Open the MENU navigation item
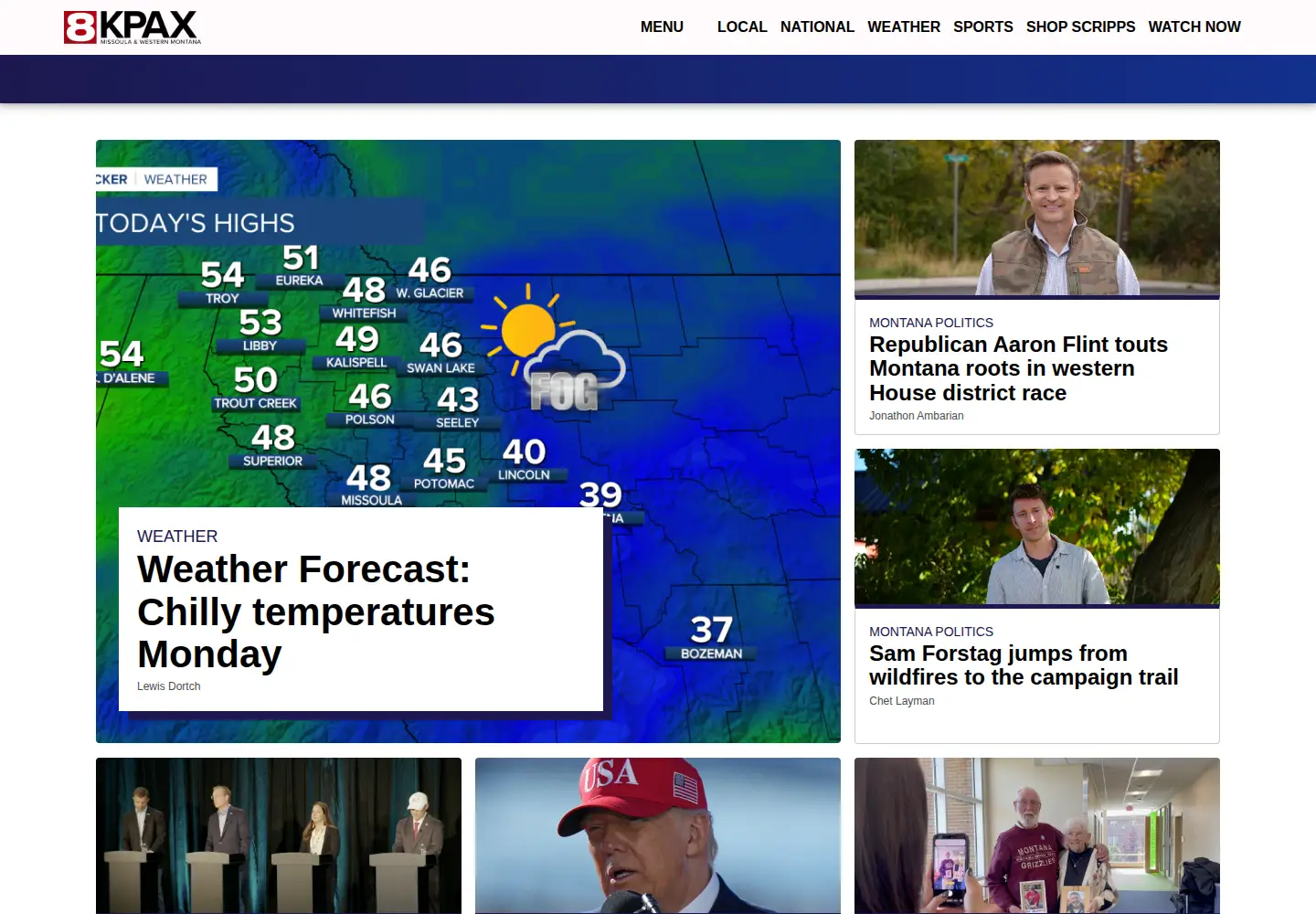 (x=662, y=27)
